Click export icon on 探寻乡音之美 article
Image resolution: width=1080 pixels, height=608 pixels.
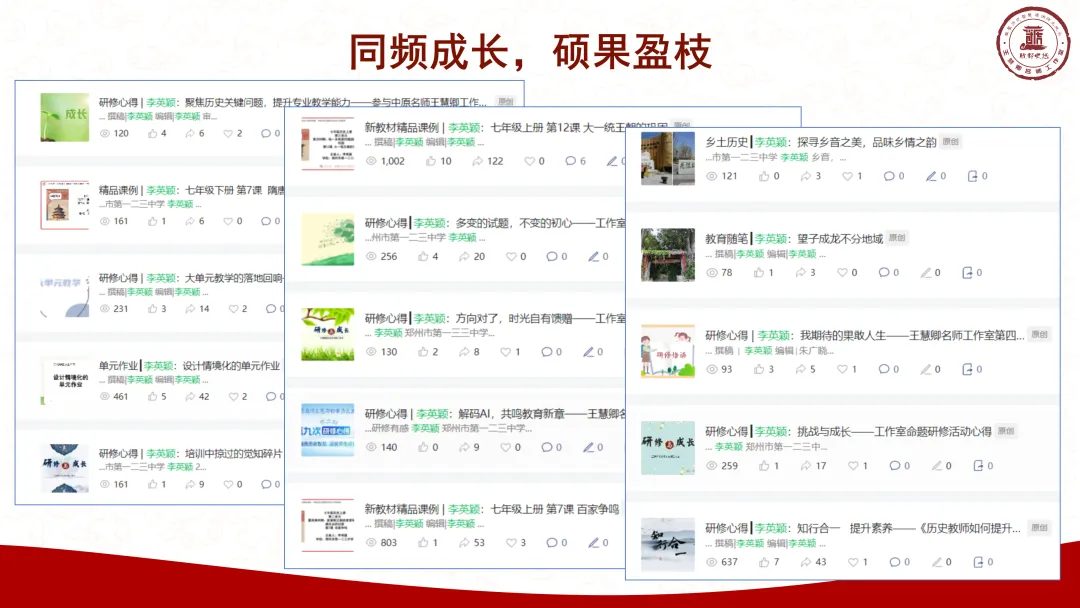point(973,176)
